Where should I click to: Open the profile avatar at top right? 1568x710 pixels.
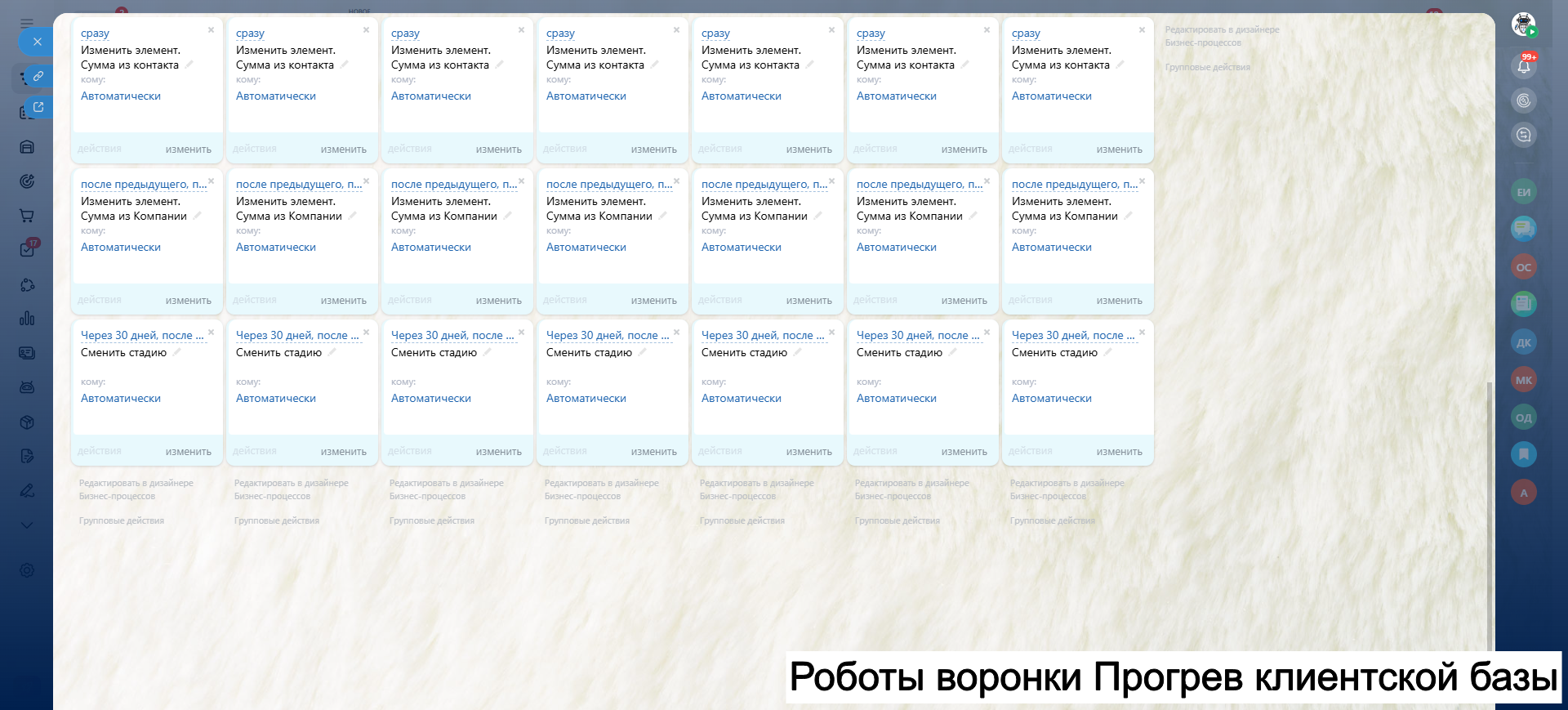coord(1524,25)
